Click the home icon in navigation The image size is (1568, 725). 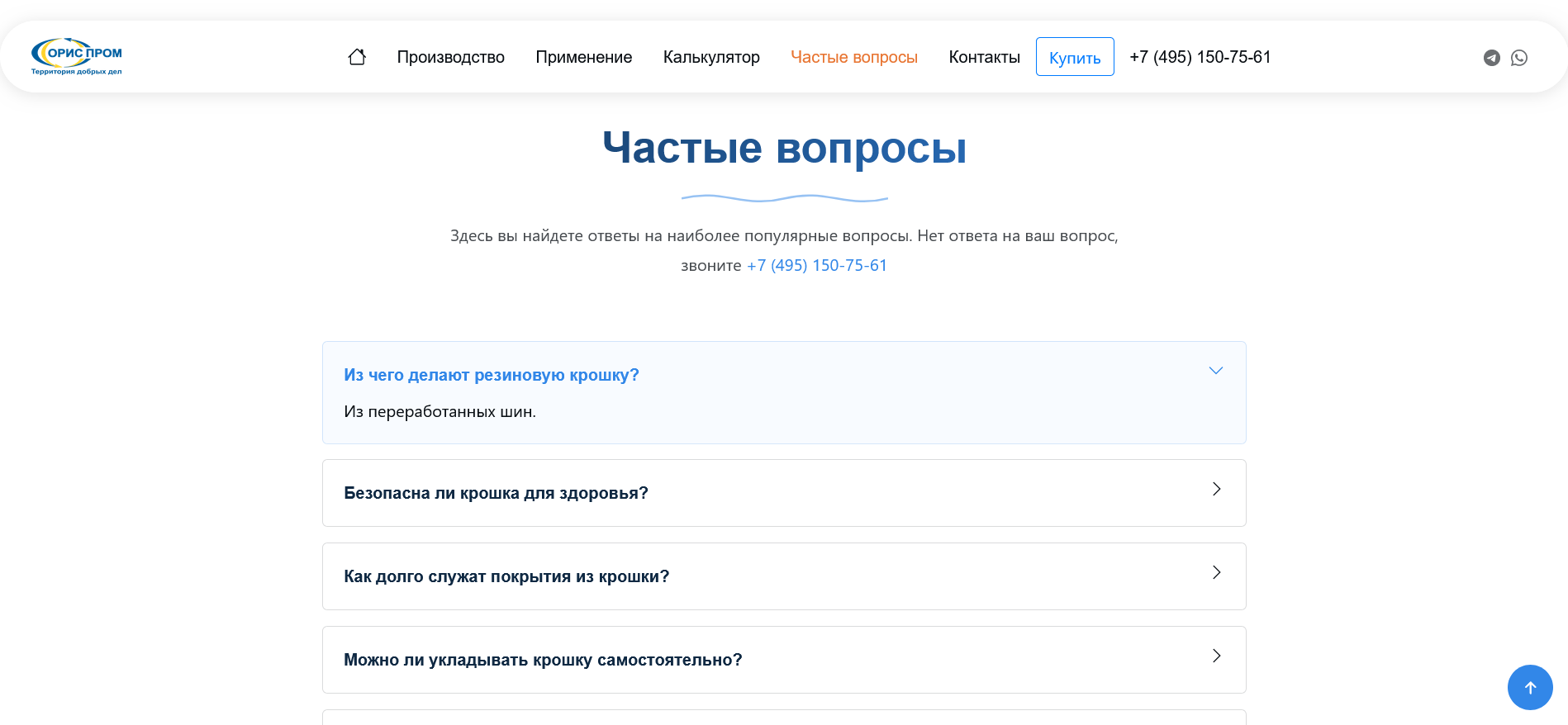(x=357, y=57)
